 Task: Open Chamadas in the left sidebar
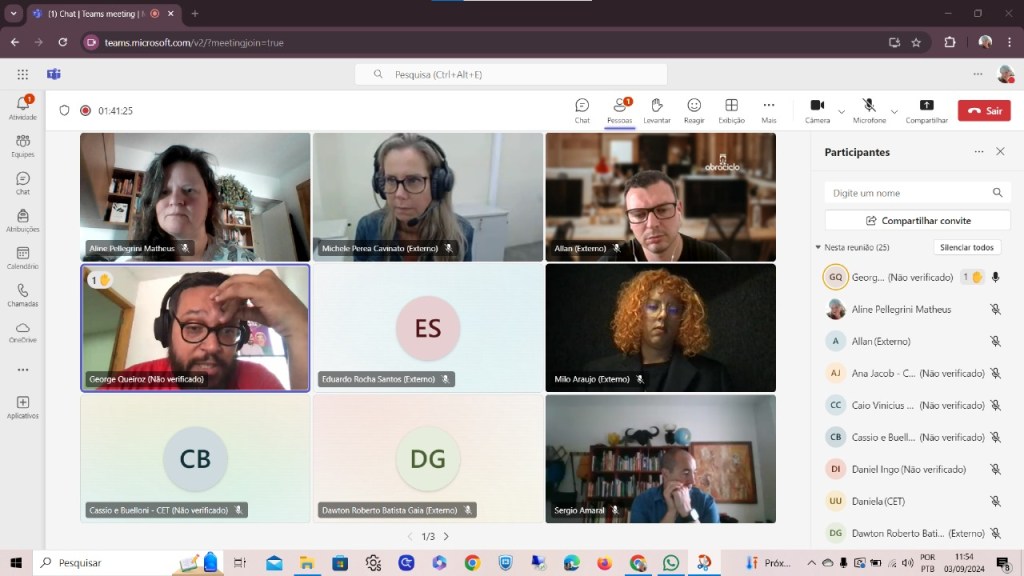coord(22,295)
